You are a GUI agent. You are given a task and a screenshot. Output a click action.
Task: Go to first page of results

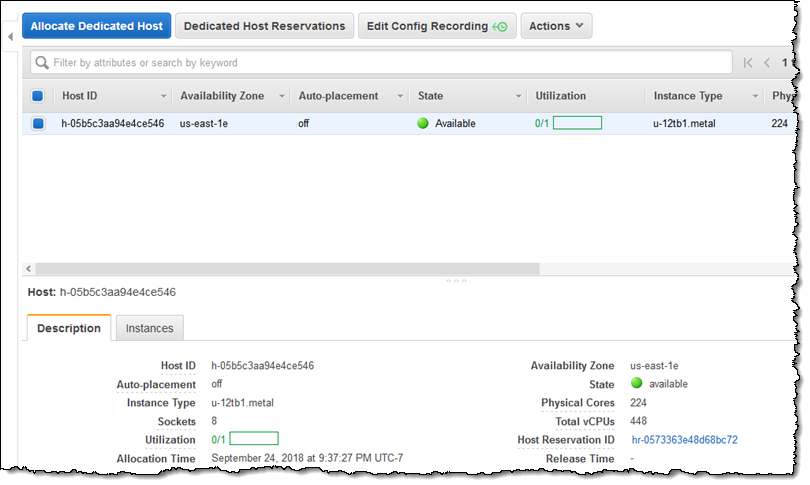pyautogui.click(x=747, y=63)
